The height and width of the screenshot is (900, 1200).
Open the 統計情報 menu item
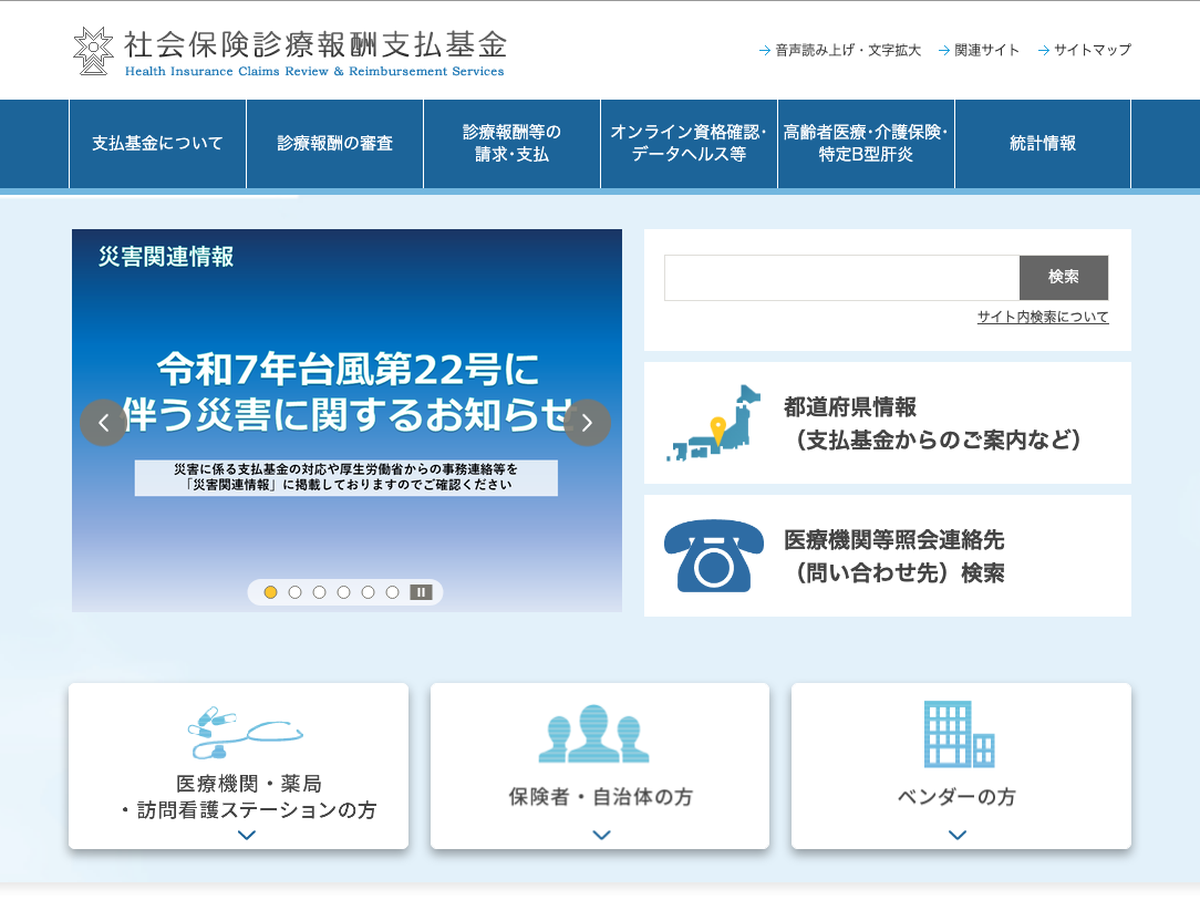[1042, 144]
